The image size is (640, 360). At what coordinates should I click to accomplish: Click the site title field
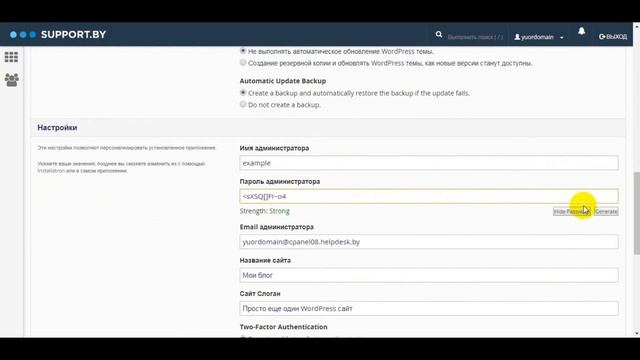coord(429,275)
